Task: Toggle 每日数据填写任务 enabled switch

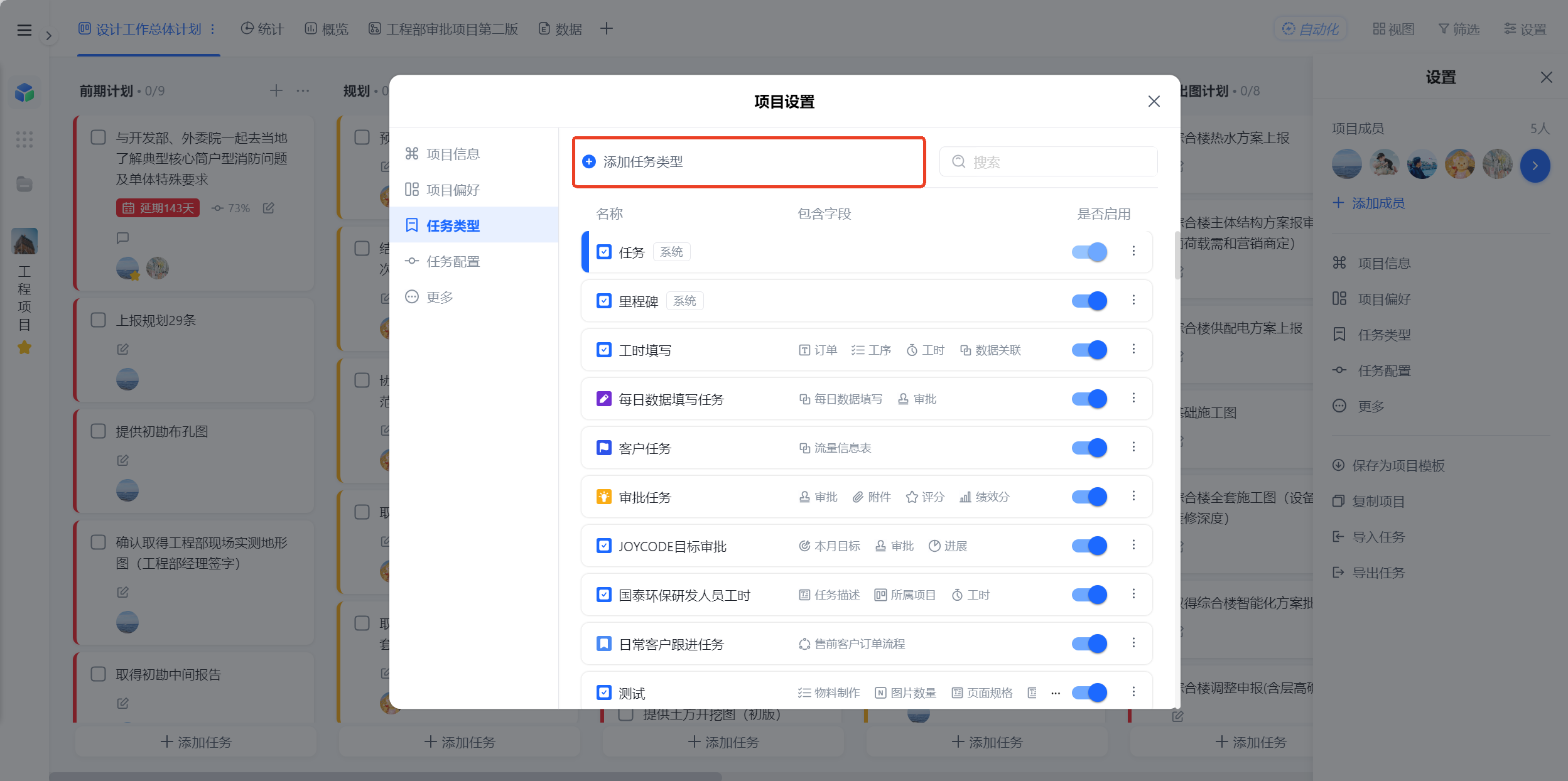Action: [x=1089, y=399]
